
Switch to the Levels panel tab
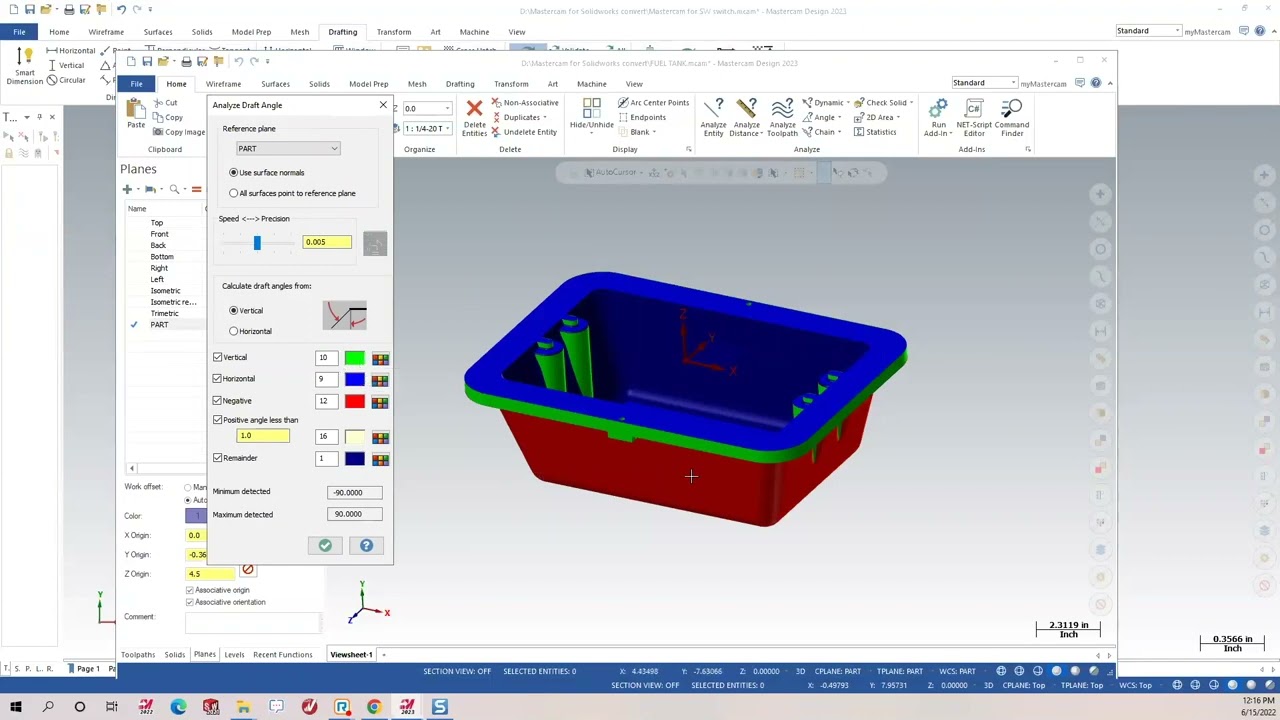coord(234,655)
